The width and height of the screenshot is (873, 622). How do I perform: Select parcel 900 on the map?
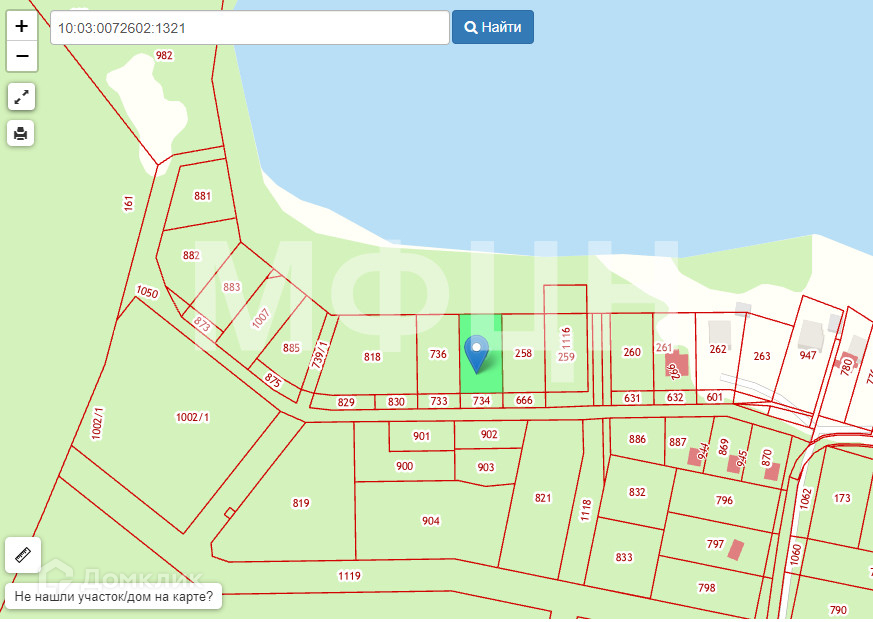click(404, 466)
